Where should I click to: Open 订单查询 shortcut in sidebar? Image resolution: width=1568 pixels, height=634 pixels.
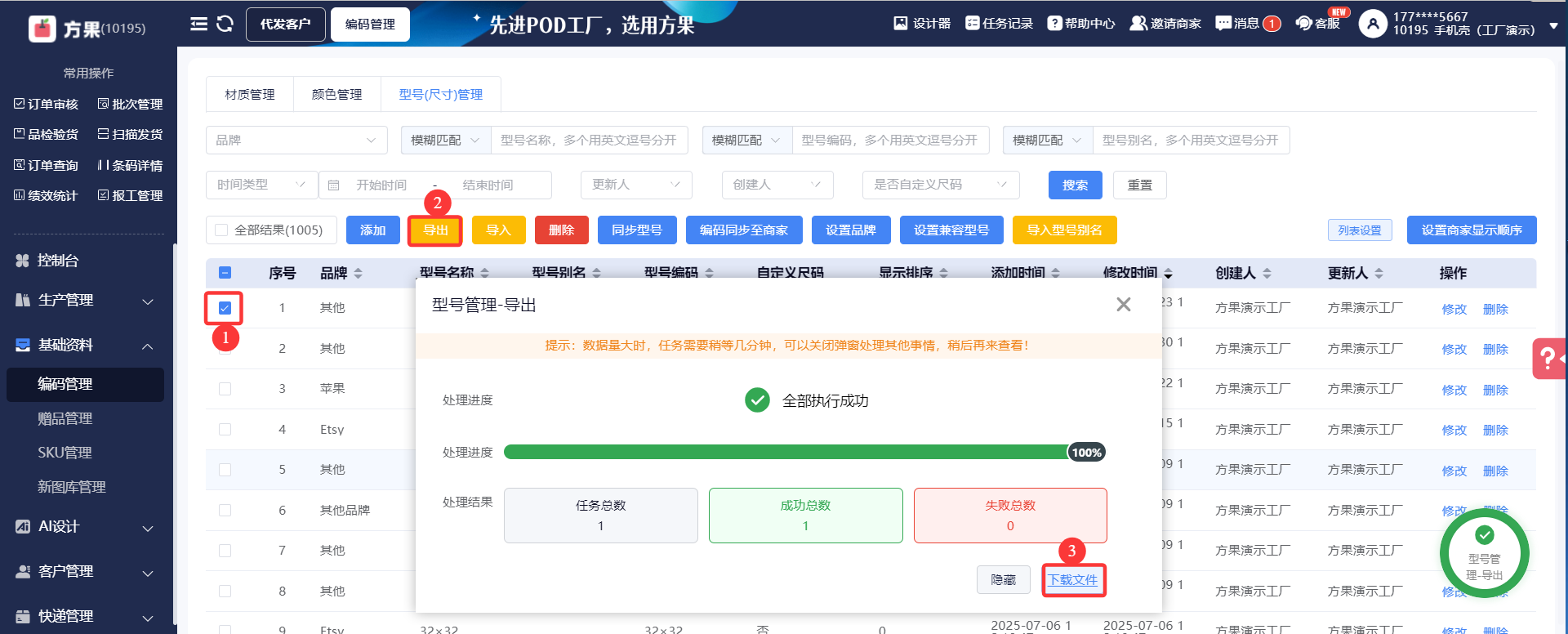(x=47, y=166)
